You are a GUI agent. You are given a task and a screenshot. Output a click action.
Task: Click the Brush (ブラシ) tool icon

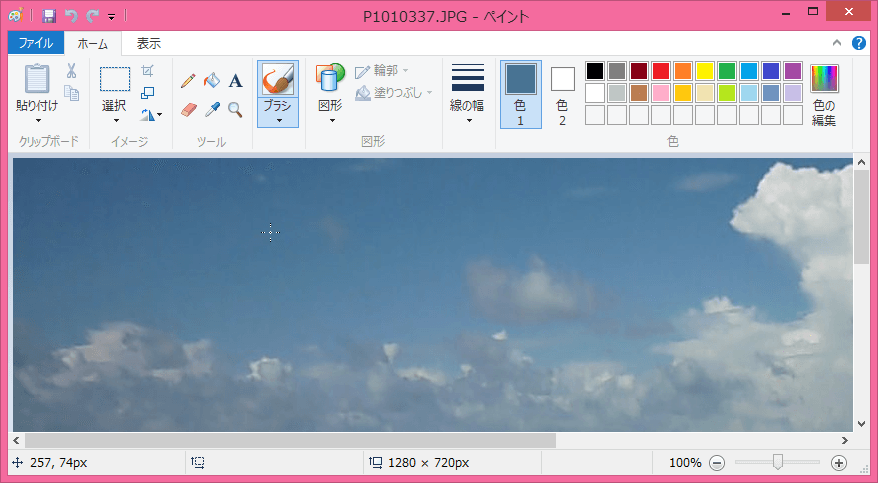click(x=278, y=79)
